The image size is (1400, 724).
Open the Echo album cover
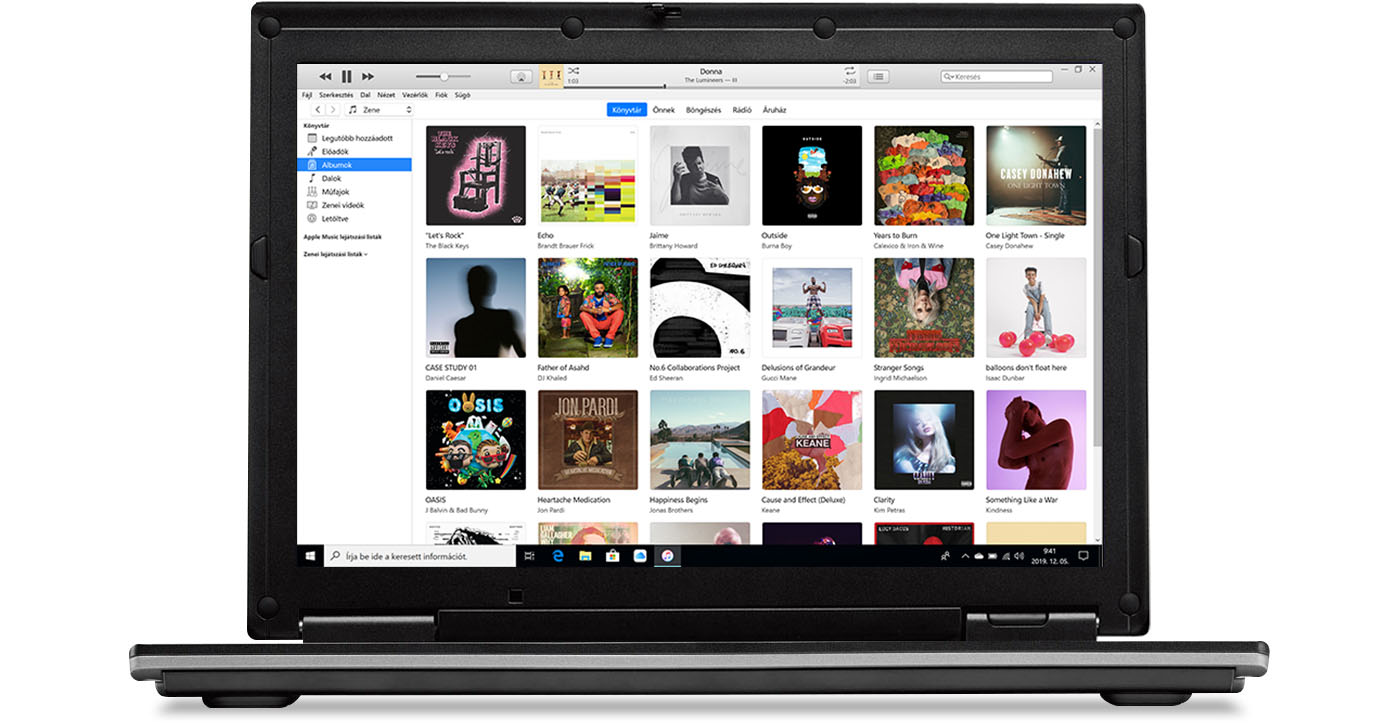click(x=588, y=175)
